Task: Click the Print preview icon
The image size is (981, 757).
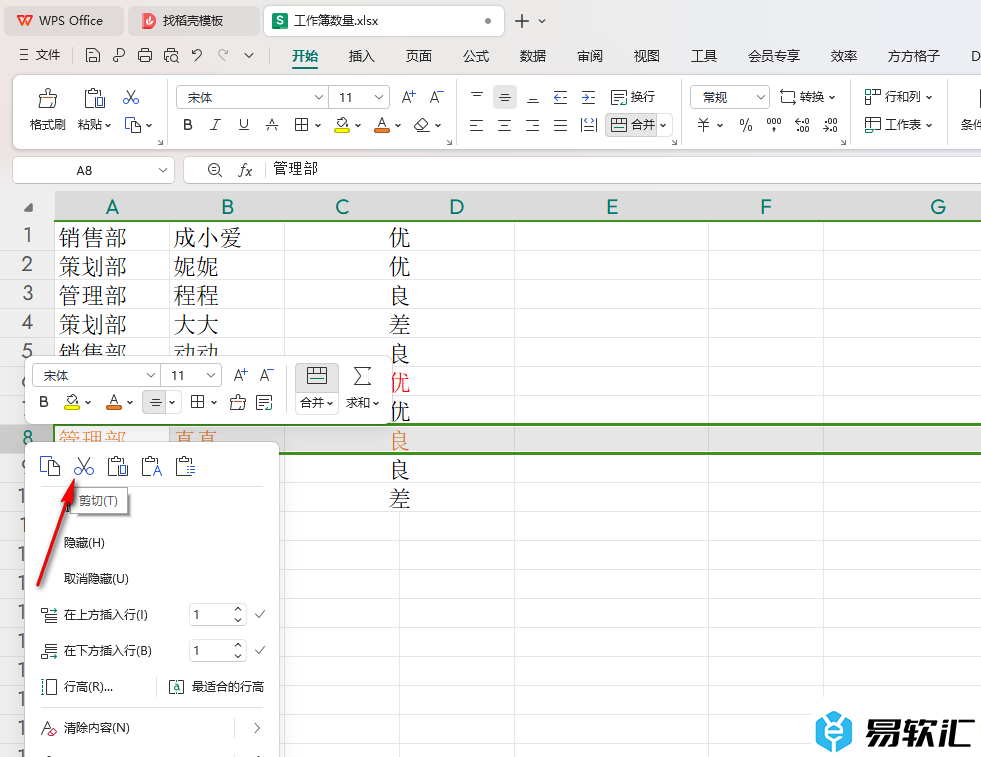Action: pos(171,56)
